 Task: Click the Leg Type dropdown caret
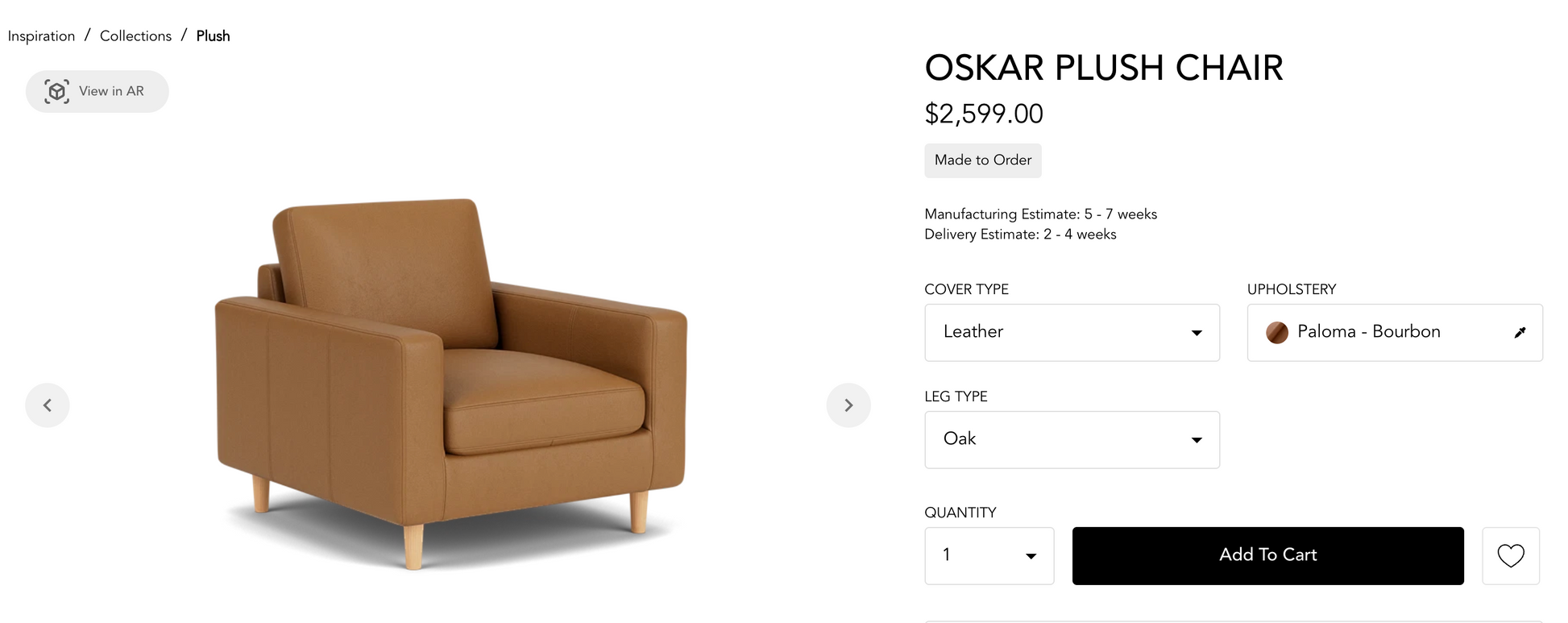tap(1197, 440)
